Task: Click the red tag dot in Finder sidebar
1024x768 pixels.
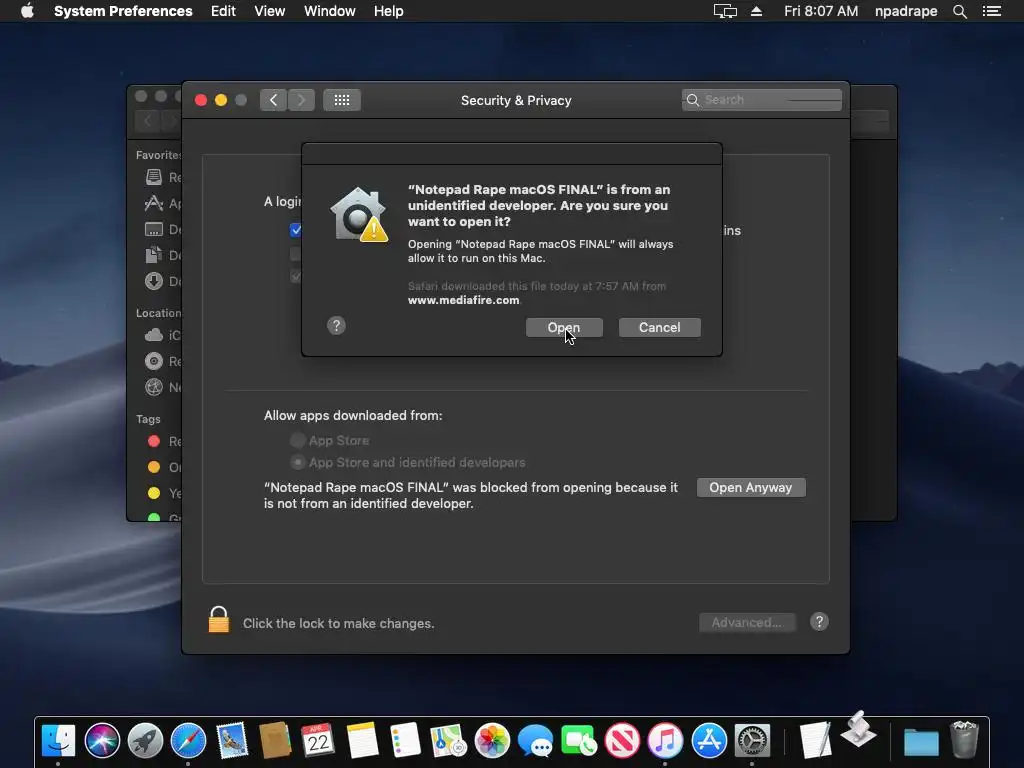Action: click(x=154, y=441)
